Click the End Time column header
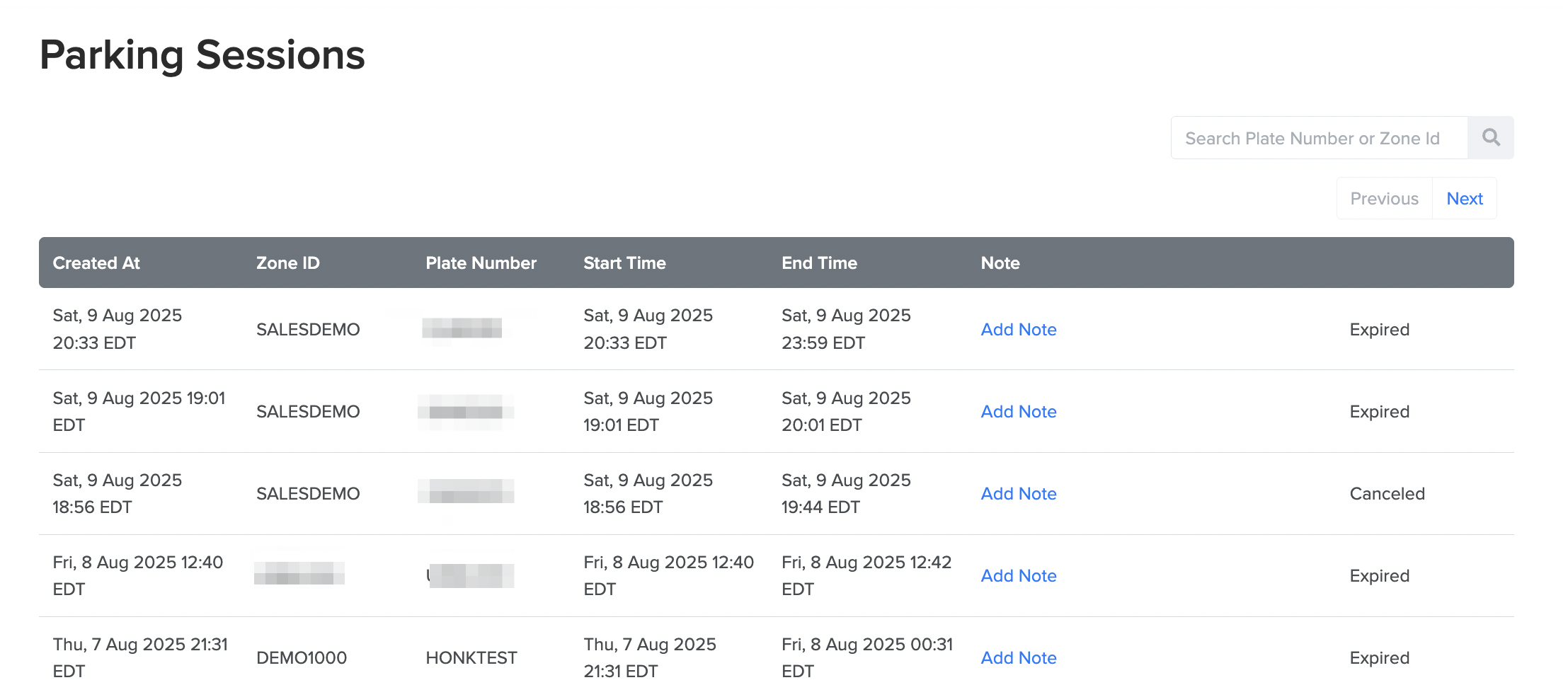Viewport: 1568px width, 697px height. click(819, 263)
